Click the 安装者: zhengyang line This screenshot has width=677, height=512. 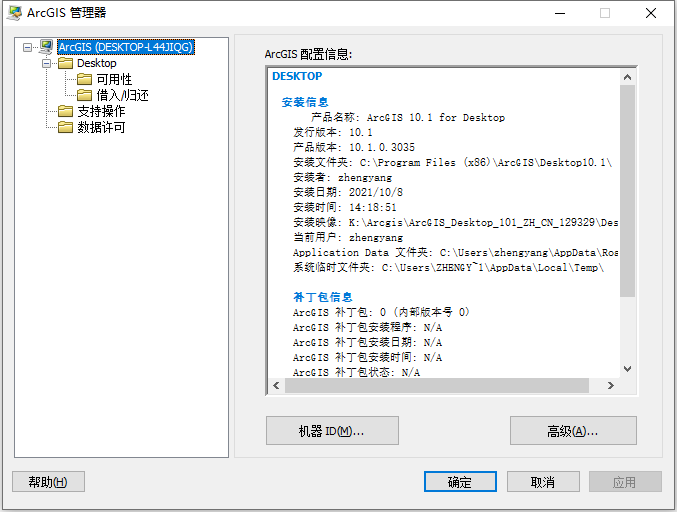(x=342, y=177)
